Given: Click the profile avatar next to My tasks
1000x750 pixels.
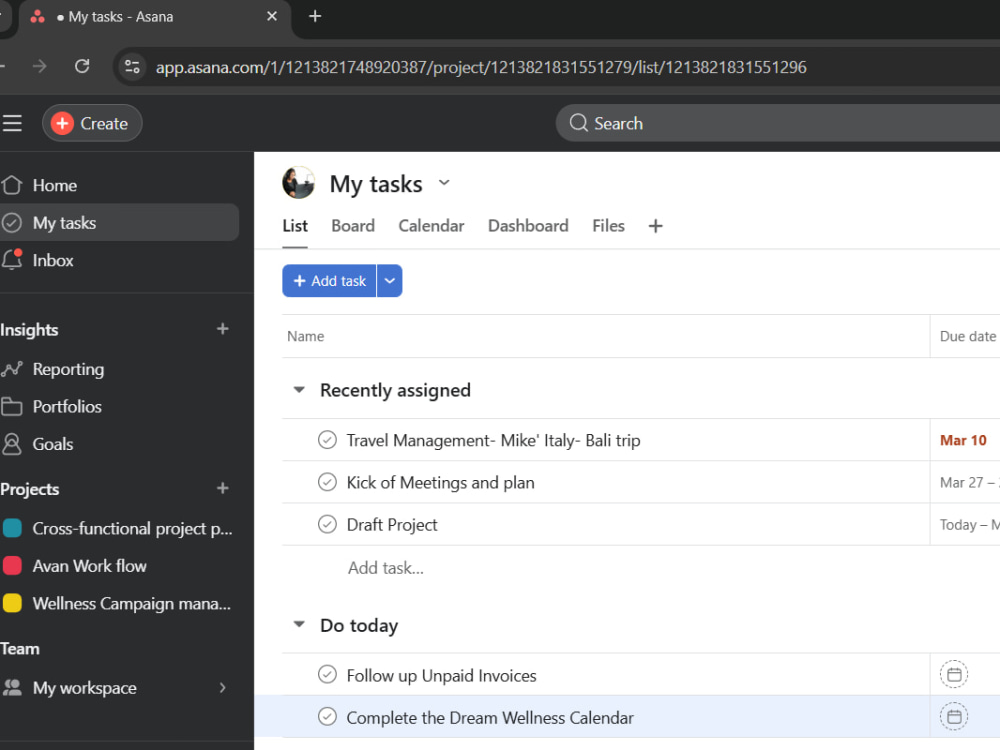Looking at the screenshot, I should 298,183.
